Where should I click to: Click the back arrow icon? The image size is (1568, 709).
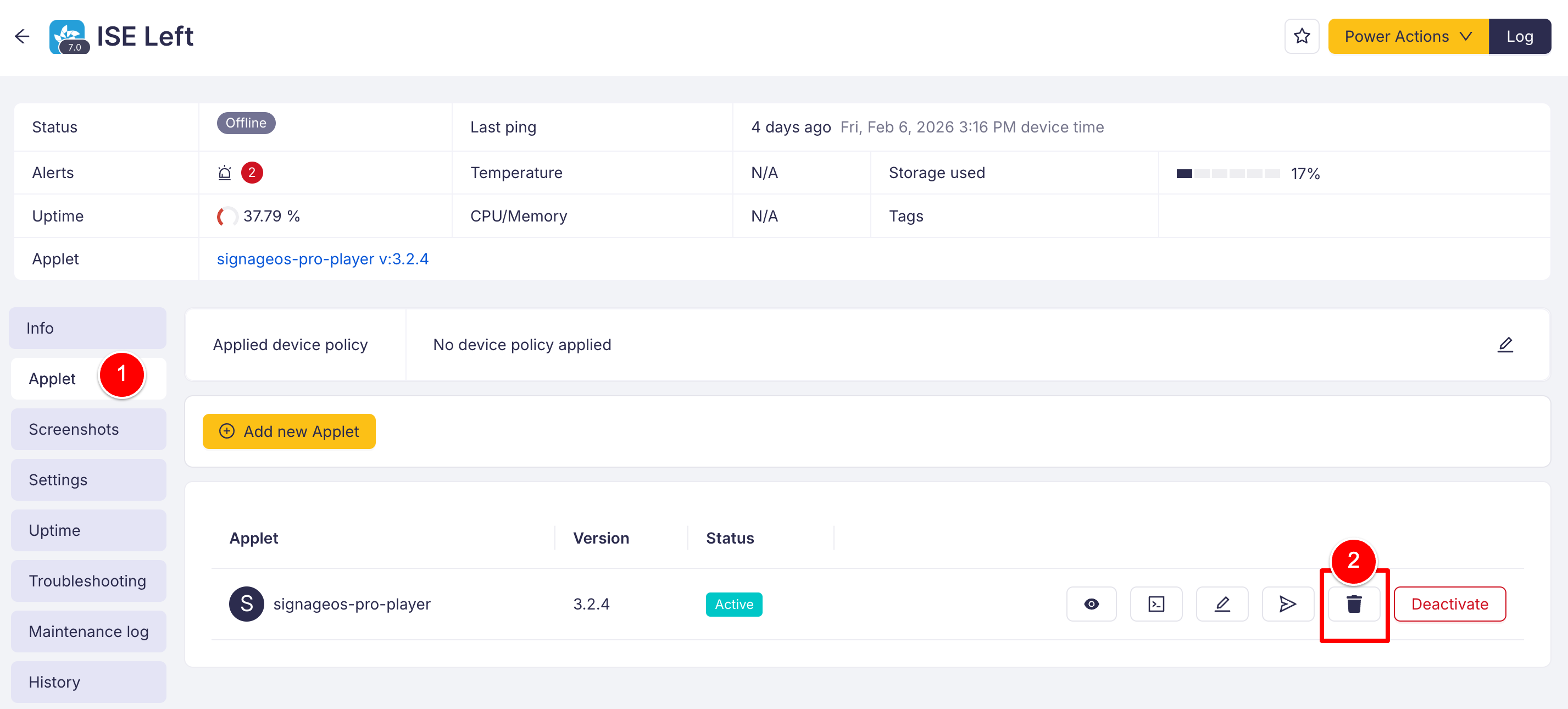(23, 36)
